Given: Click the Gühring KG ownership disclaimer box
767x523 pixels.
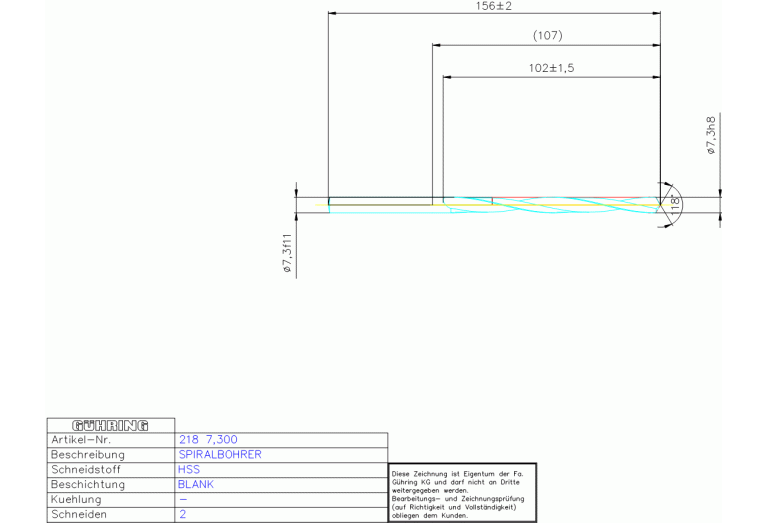Looking at the screenshot, I should [462, 492].
